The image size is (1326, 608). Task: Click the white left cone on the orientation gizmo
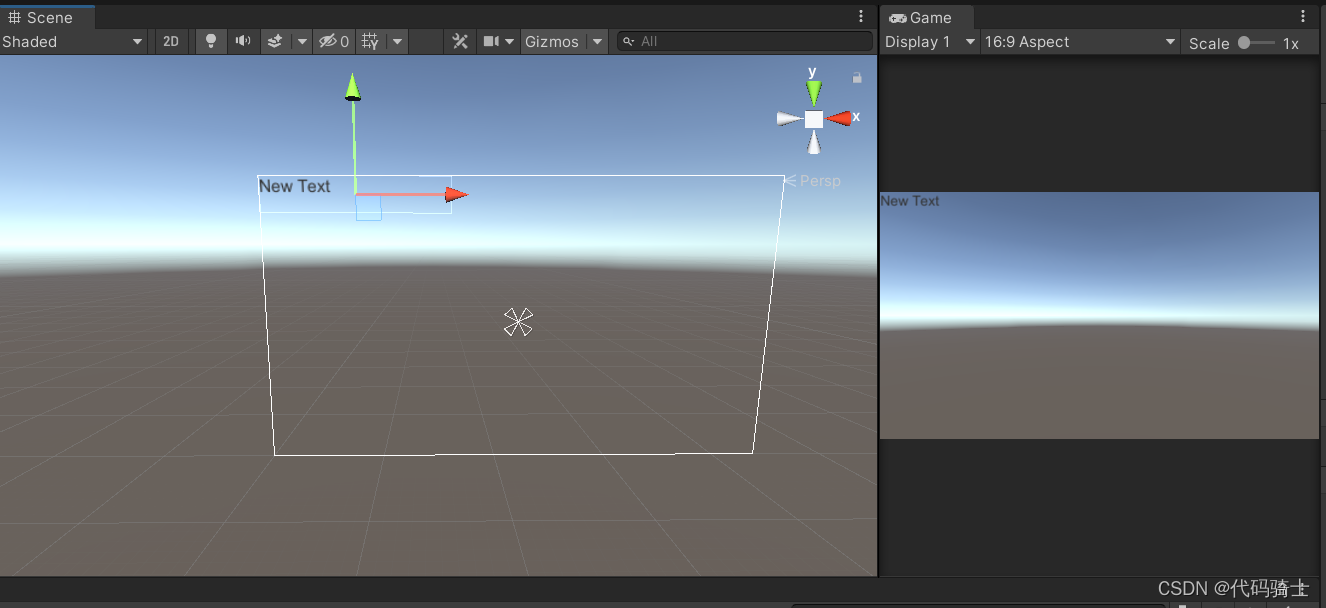tap(790, 118)
